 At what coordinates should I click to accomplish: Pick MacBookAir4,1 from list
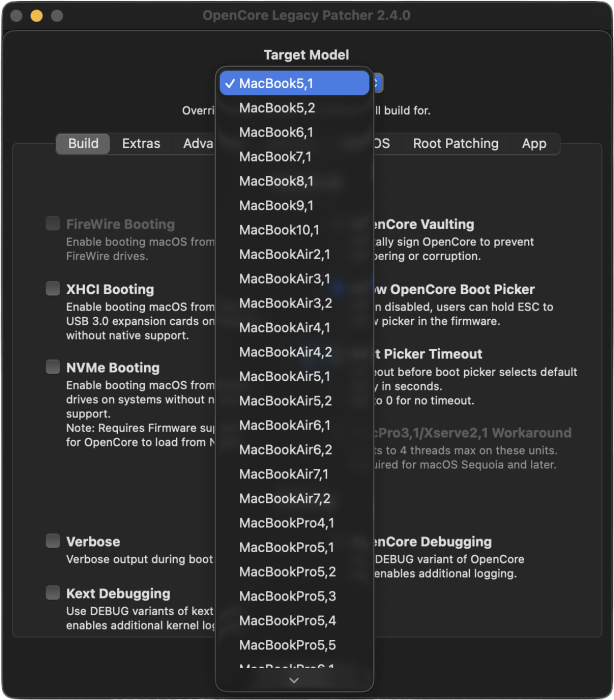[x=294, y=328]
